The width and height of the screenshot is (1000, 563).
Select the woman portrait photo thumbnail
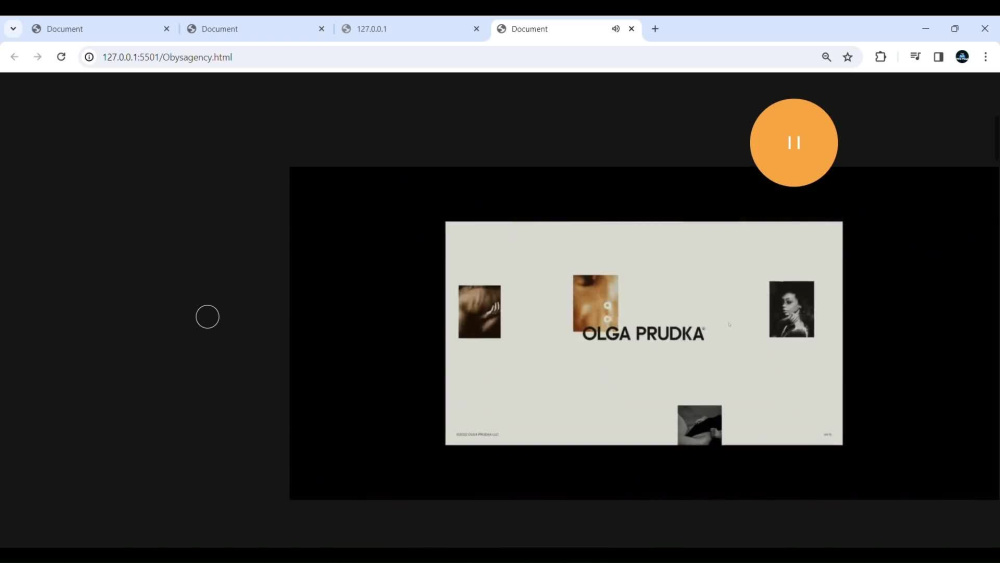tap(791, 309)
